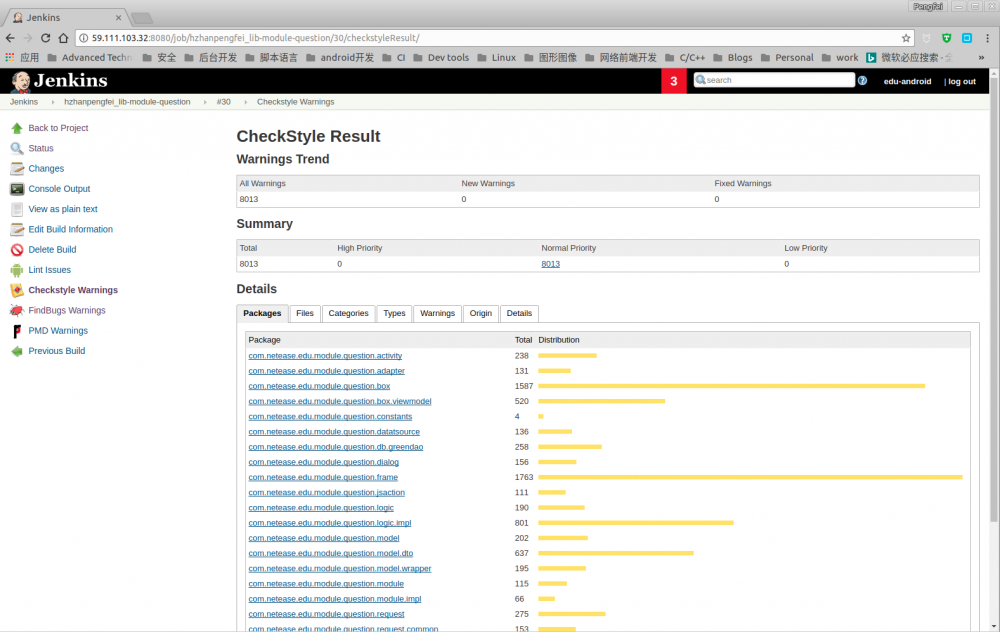This screenshot has width=1000, height=632.
Task: Open the apps grid bookmark icon
Action: pyautogui.click(x=10, y=57)
